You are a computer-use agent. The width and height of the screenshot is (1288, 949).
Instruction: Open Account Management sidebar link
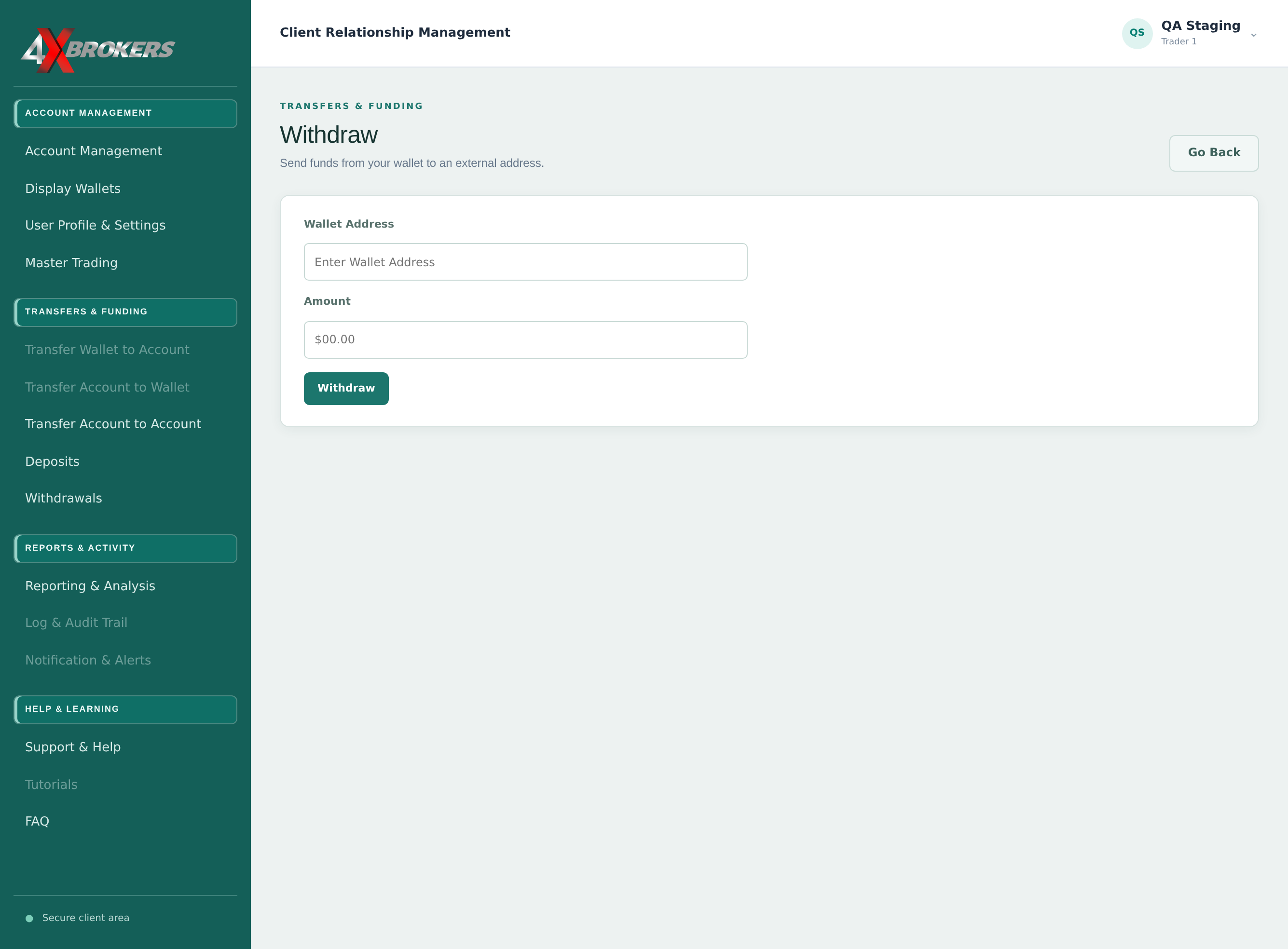coord(94,151)
